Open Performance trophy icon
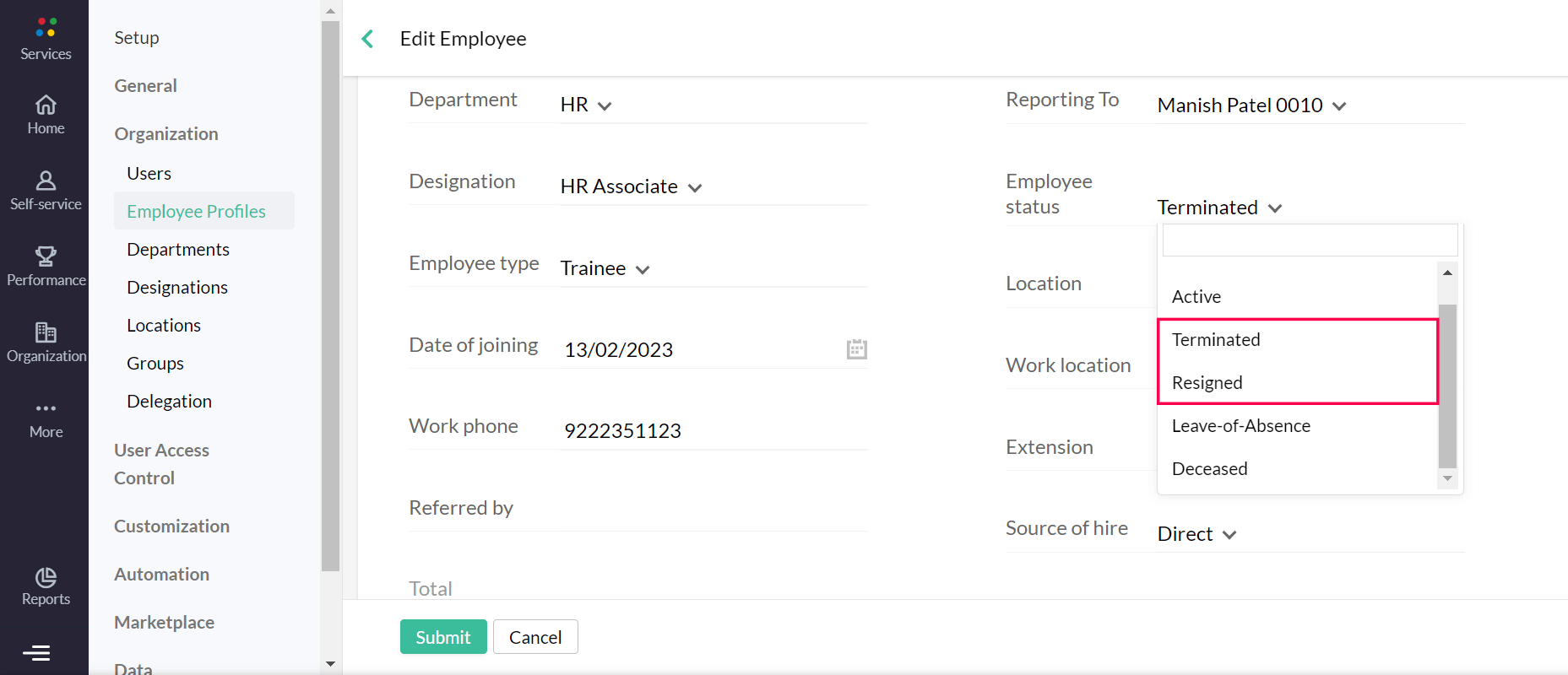This screenshot has height=675, width=1568. pos(46,256)
